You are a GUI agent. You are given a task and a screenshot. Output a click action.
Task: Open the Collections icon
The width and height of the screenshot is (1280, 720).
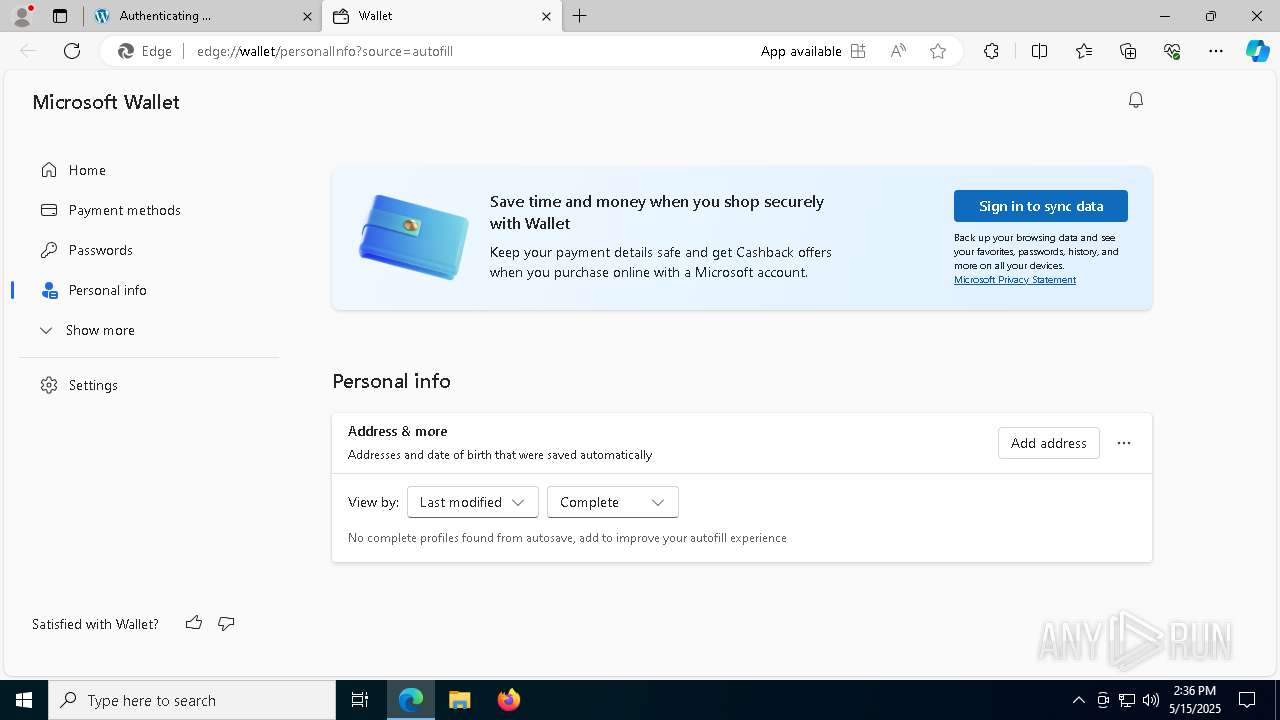coord(1128,51)
